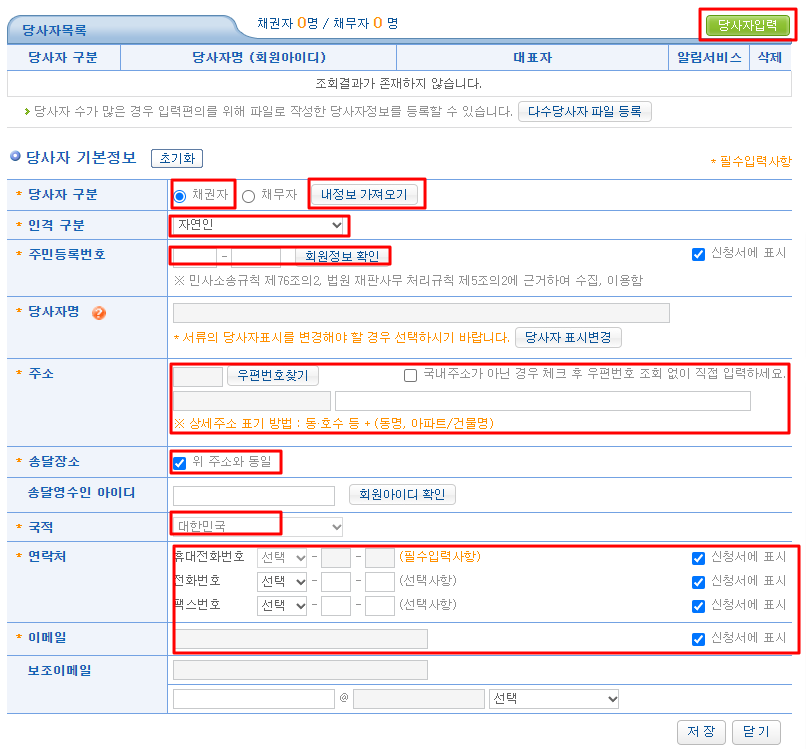
Task: Click the 저장 save button
Action: click(x=701, y=732)
